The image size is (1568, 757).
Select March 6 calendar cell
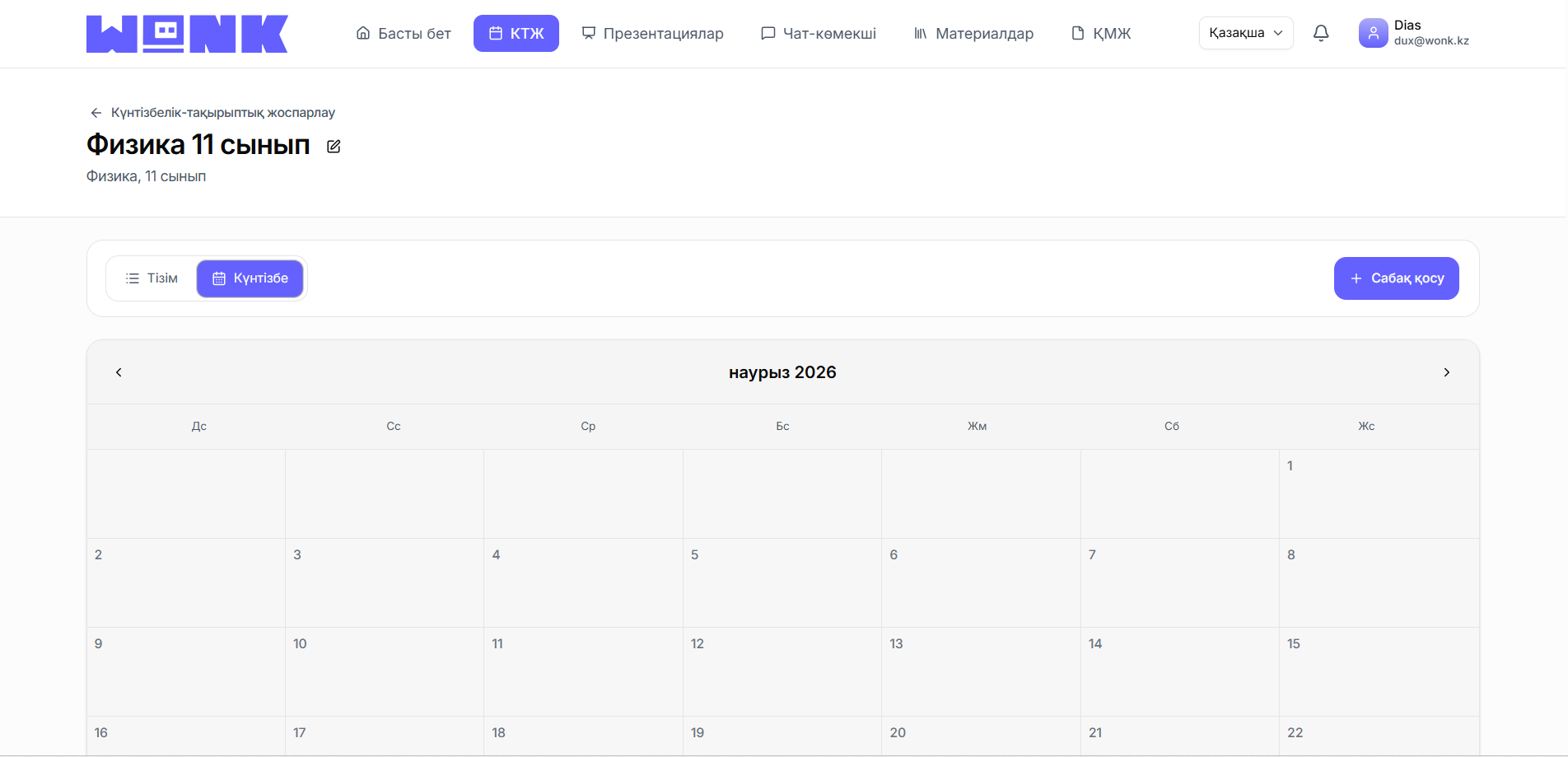pos(980,582)
